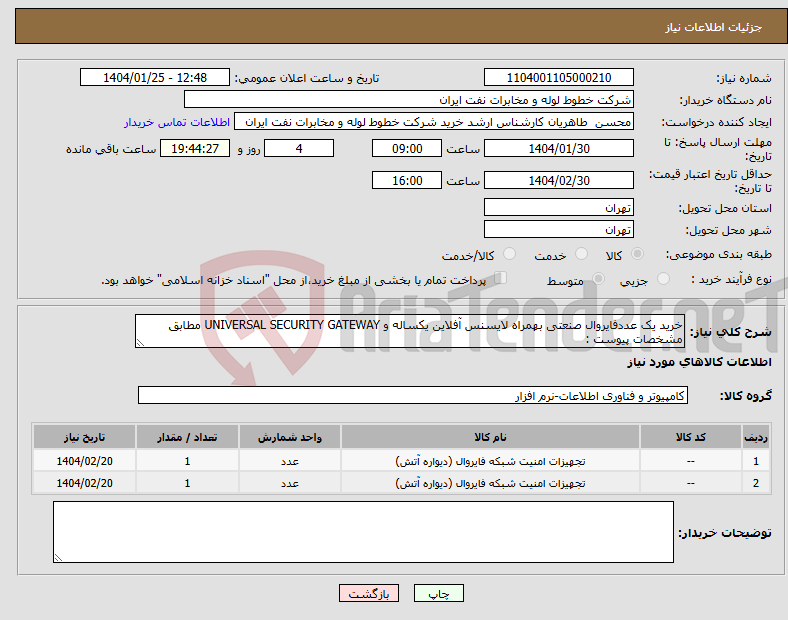788x620 pixels.
Task: Click the نام کالا column header
Action: pos(490,437)
